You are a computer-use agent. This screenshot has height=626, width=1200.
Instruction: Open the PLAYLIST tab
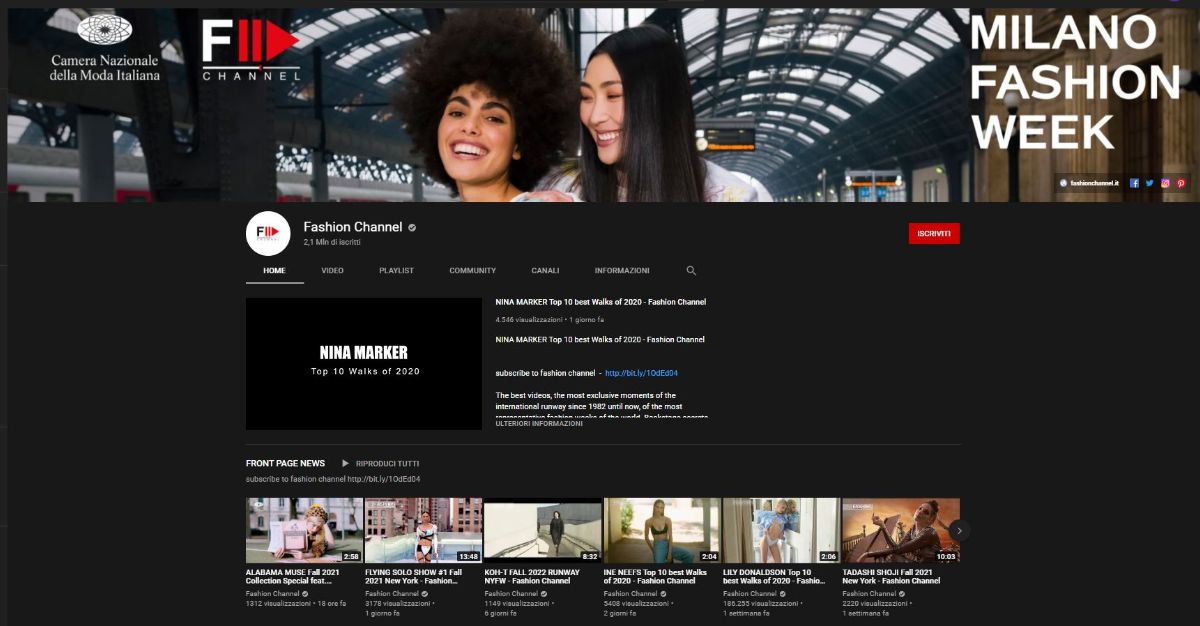pos(396,271)
